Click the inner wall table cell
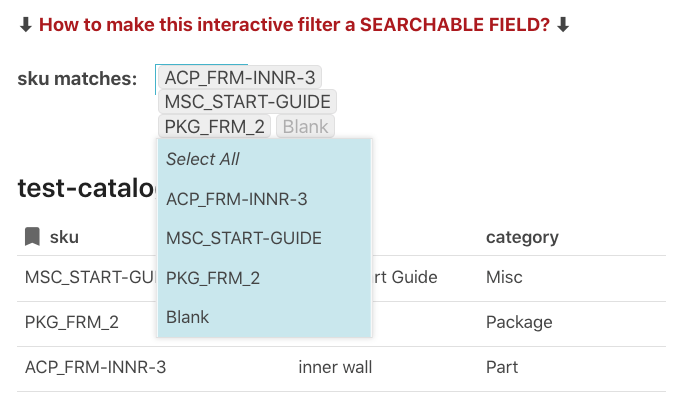The height and width of the screenshot is (407, 697). coord(335,367)
